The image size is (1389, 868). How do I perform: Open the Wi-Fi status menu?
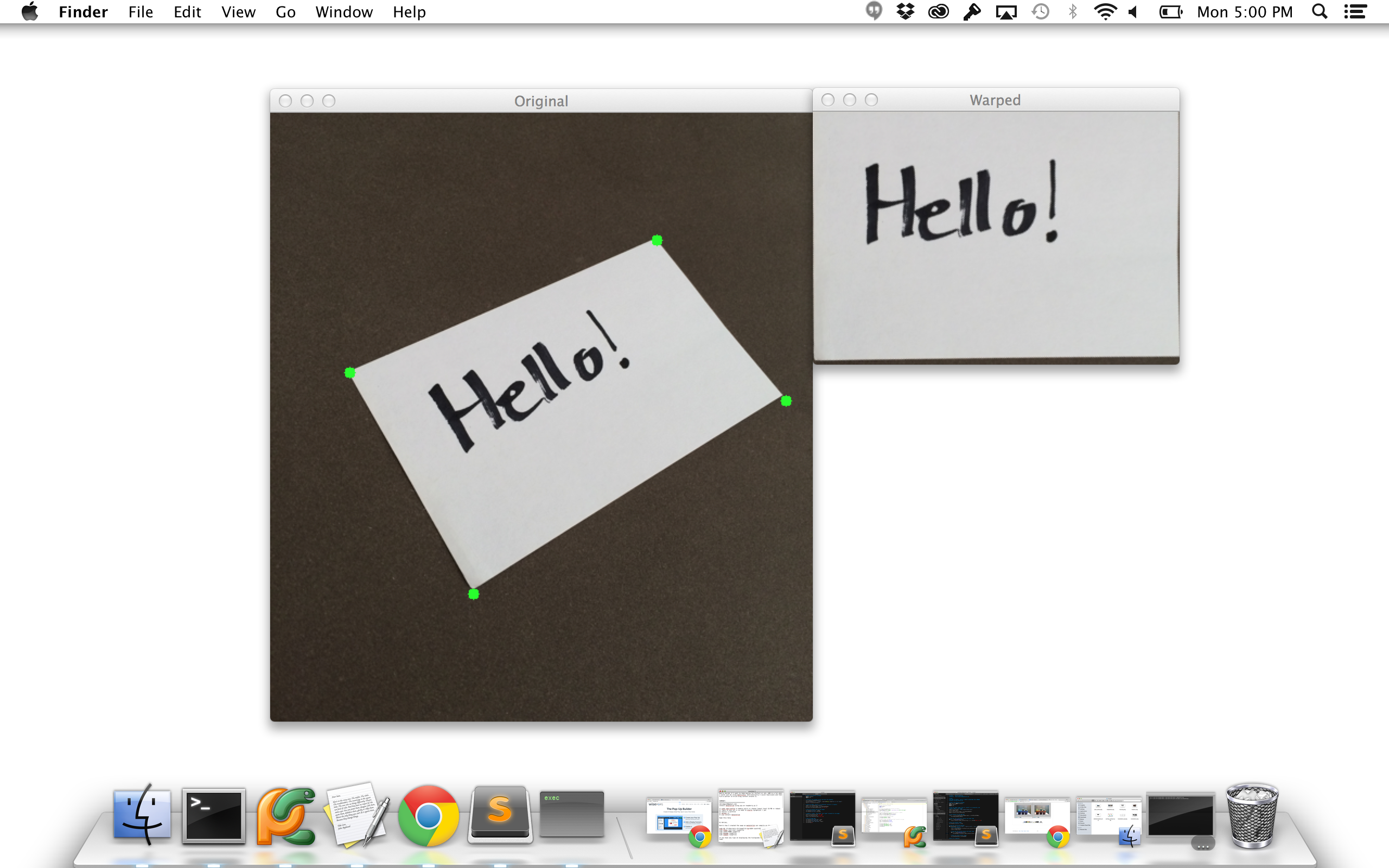[1105, 11]
